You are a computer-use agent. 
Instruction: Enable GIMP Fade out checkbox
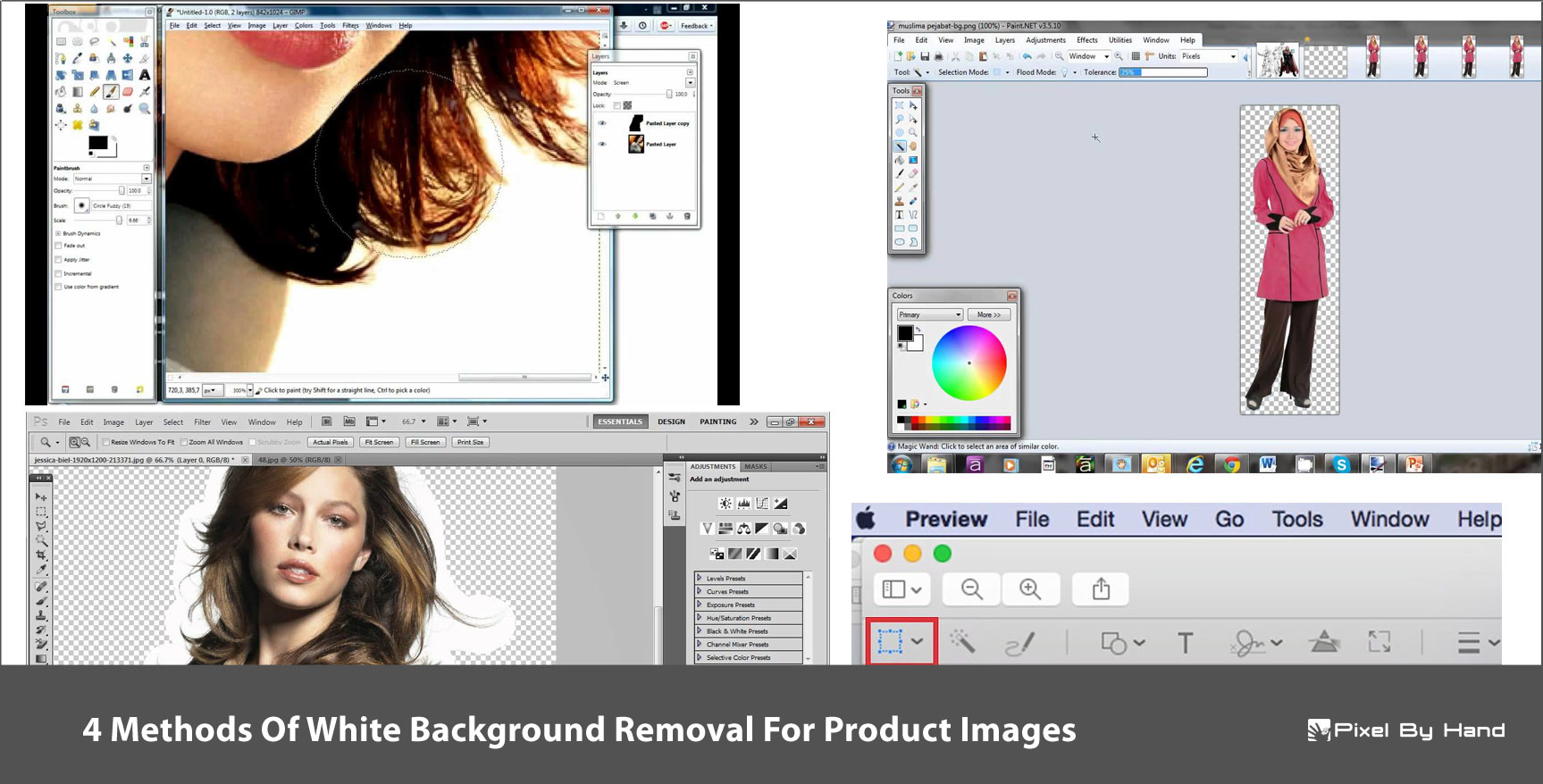tap(59, 246)
